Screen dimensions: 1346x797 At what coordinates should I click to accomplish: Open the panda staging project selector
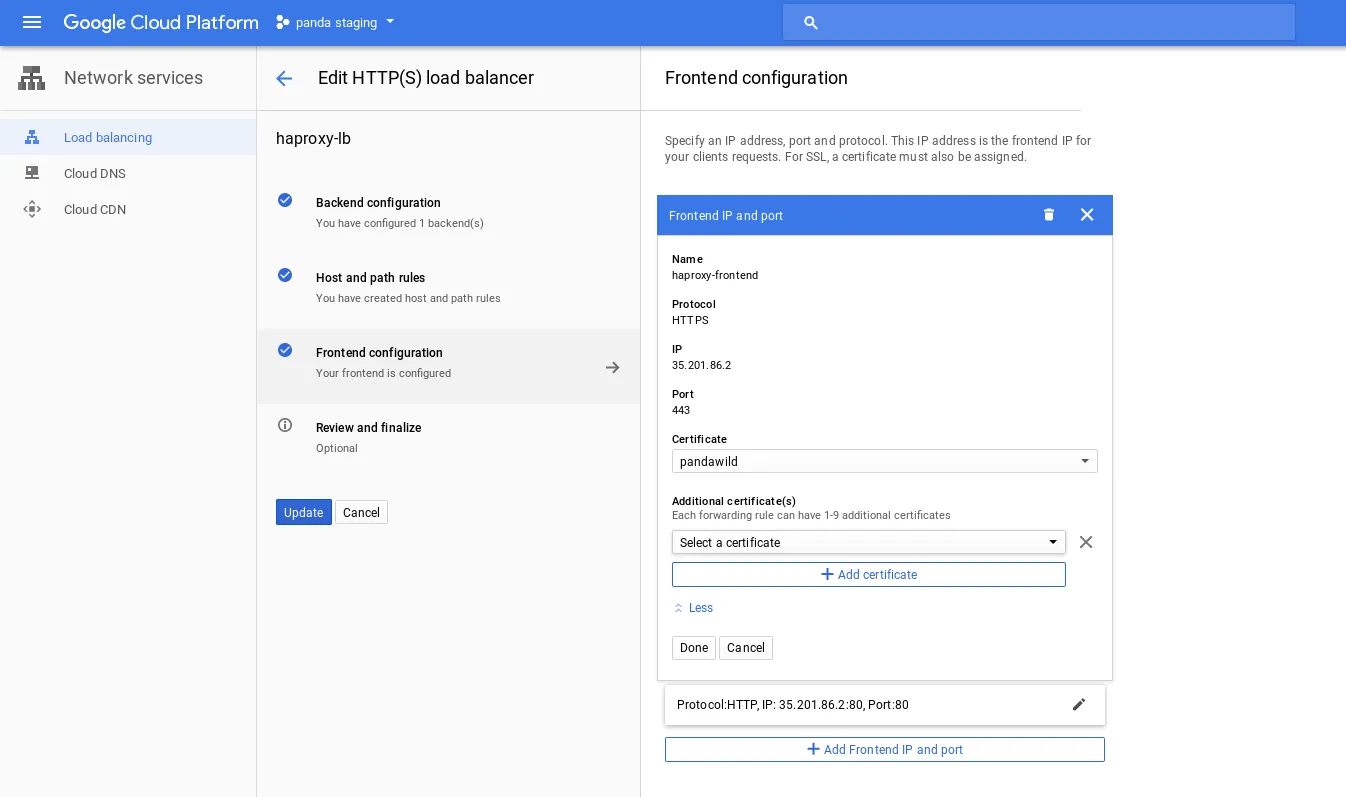[x=335, y=22]
